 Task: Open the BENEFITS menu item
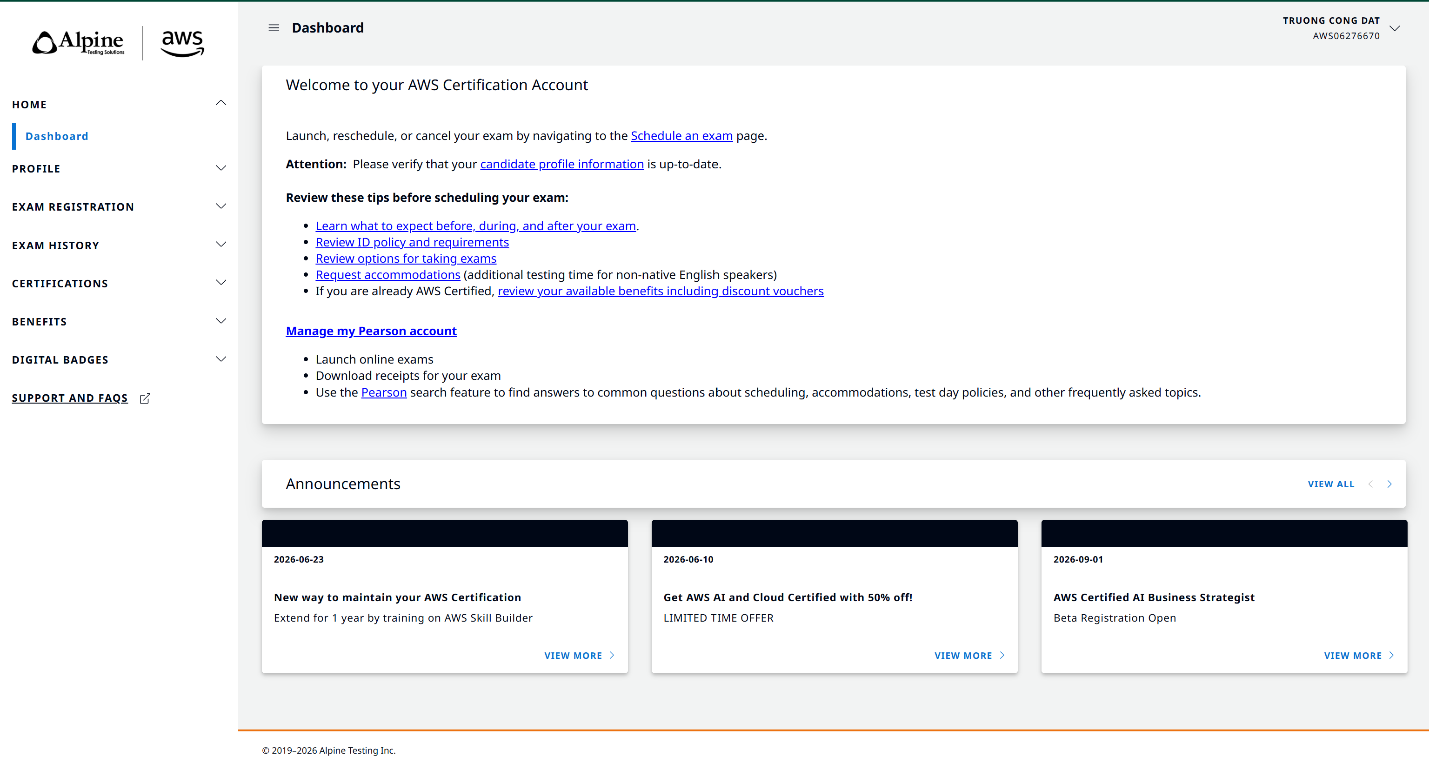point(40,322)
